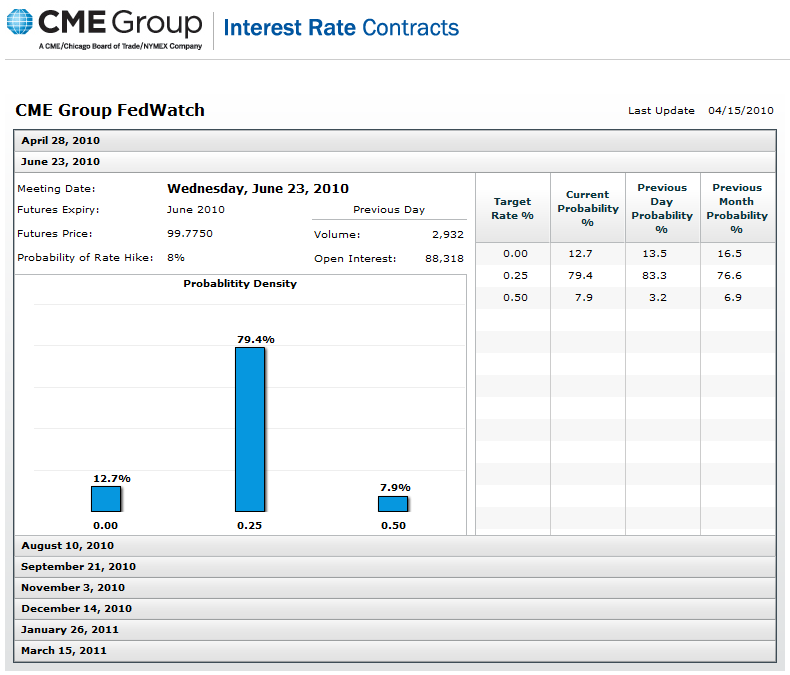Click the futures price value 99.7750
Viewport: 790px width, 675px height.
click(x=190, y=234)
